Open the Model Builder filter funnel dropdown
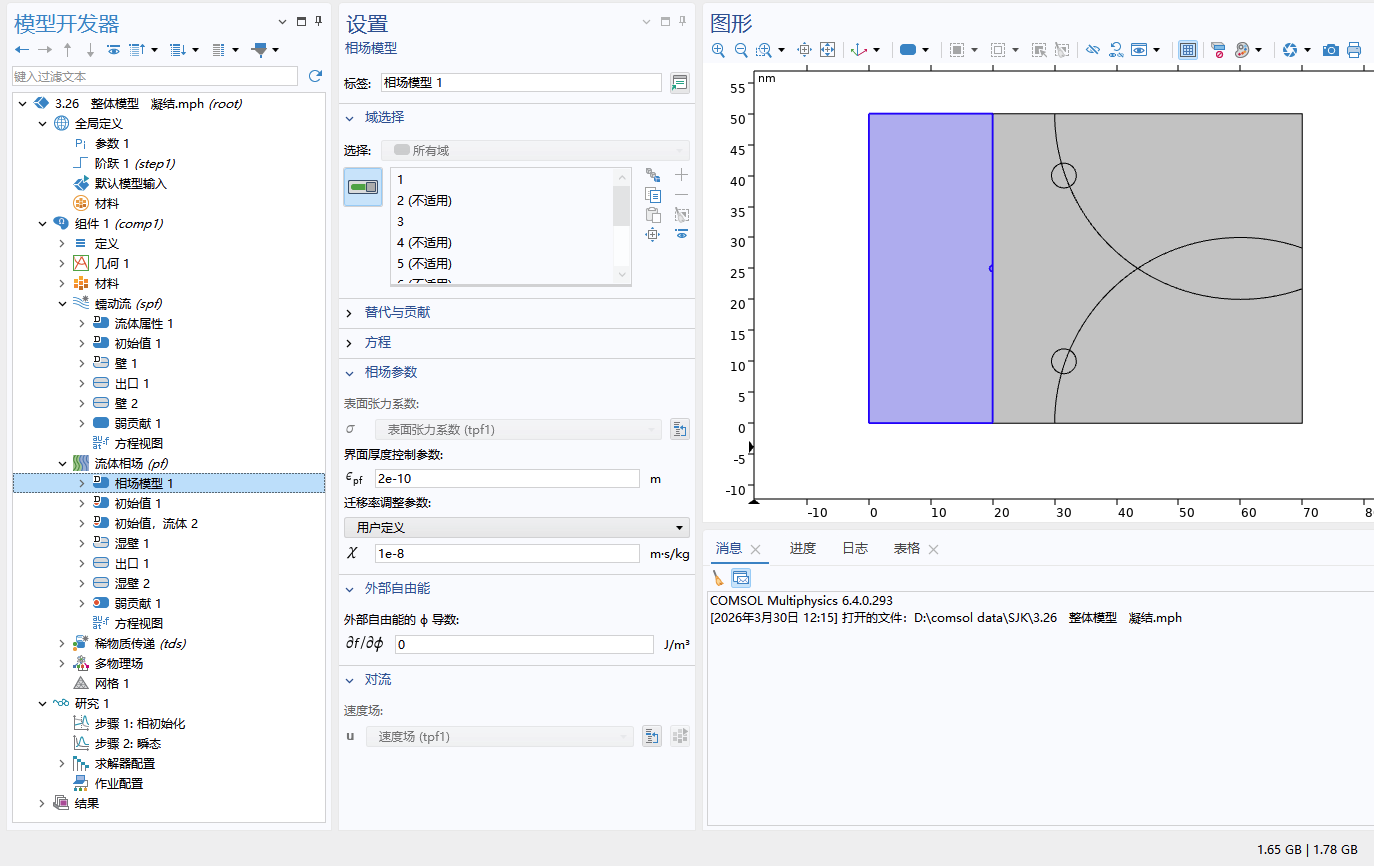 [275, 49]
